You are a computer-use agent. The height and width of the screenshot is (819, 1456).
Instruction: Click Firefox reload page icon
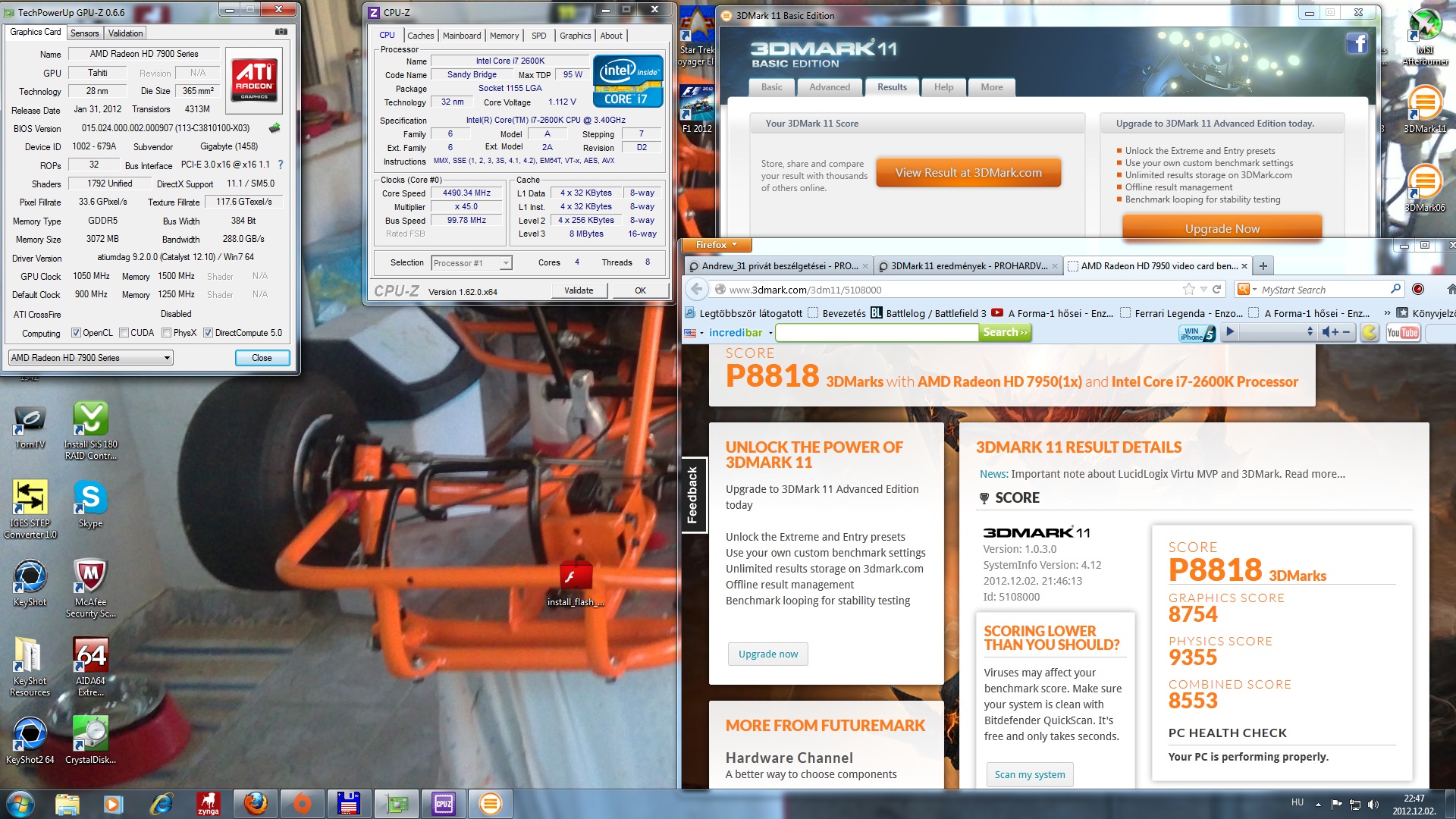click(1217, 289)
